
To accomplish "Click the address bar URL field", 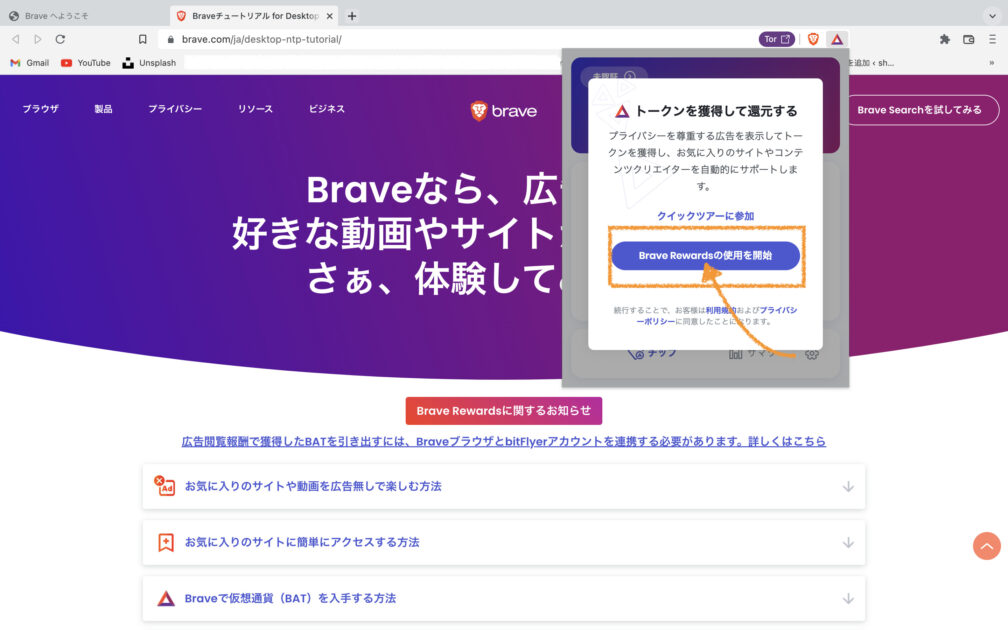I will (450, 39).
